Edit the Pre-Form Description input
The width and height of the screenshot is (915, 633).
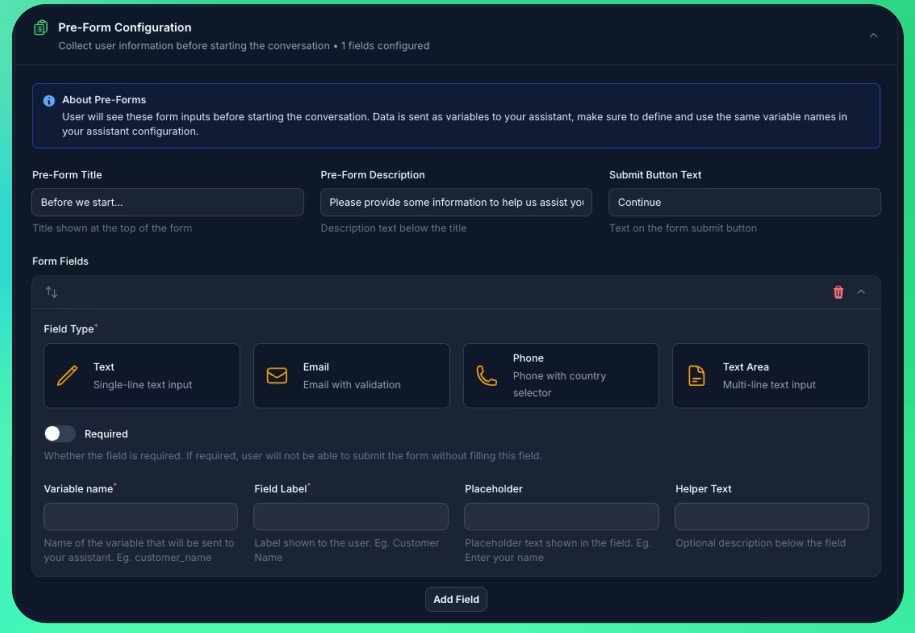coord(455,202)
